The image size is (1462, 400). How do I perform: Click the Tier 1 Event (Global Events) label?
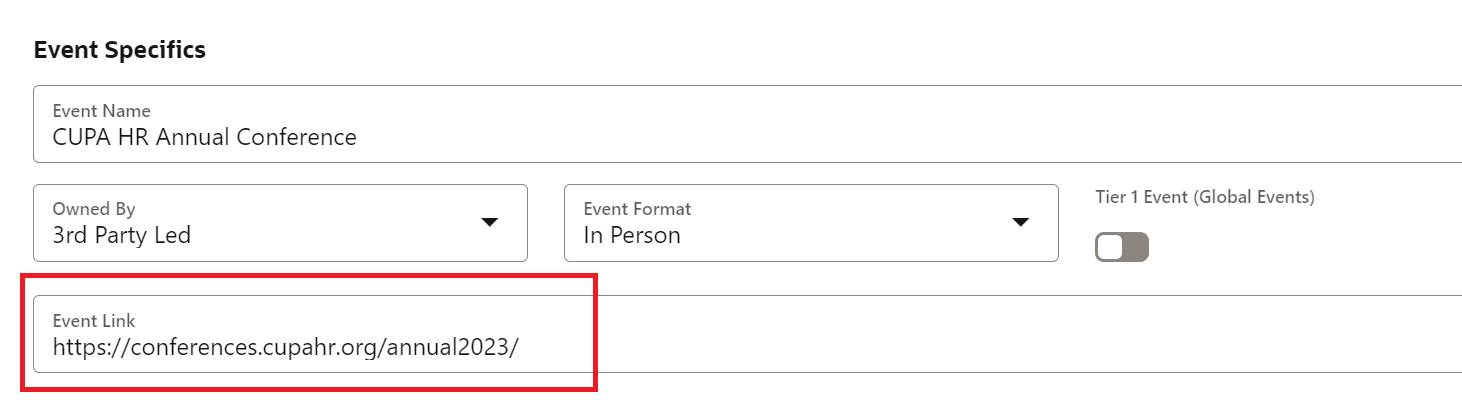(1204, 197)
